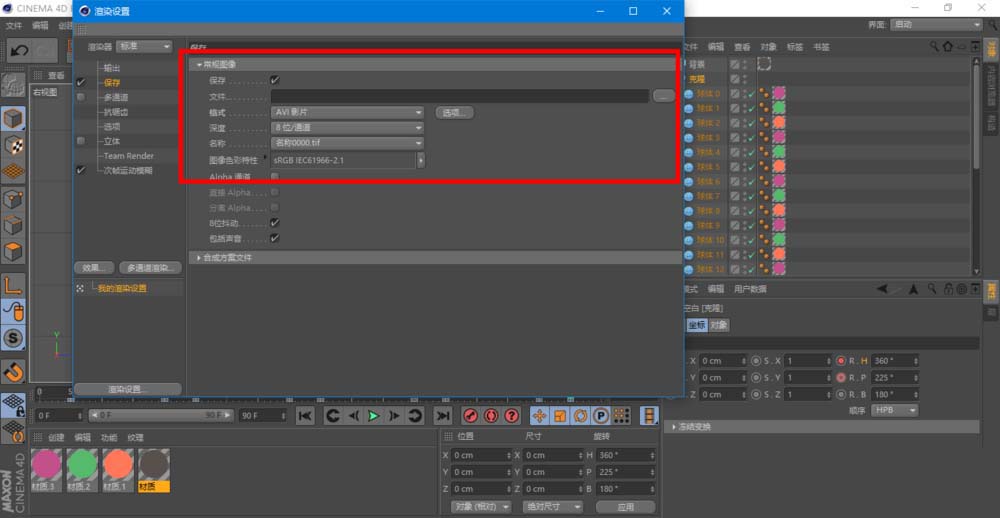The width and height of the screenshot is (1000, 518).
Task: Toggle the R.H animation radio dot
Action: click(x=841, y=360)
